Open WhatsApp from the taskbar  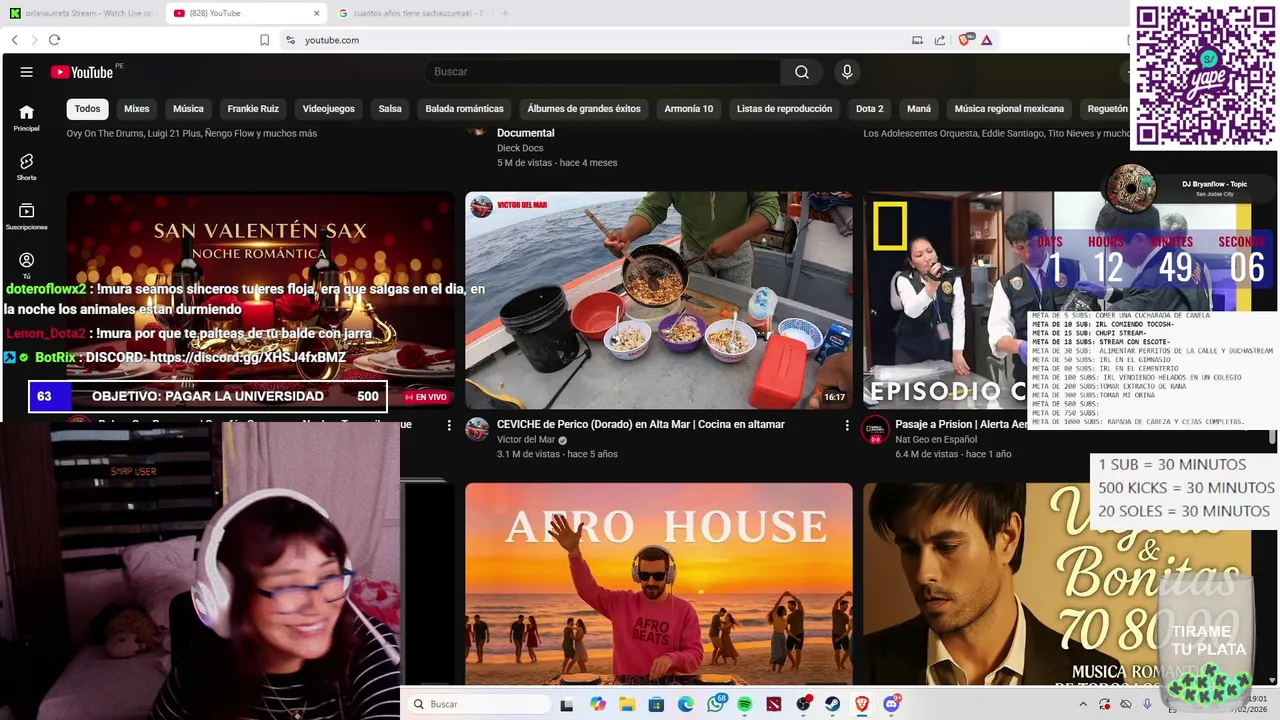(x=716, y=704)
